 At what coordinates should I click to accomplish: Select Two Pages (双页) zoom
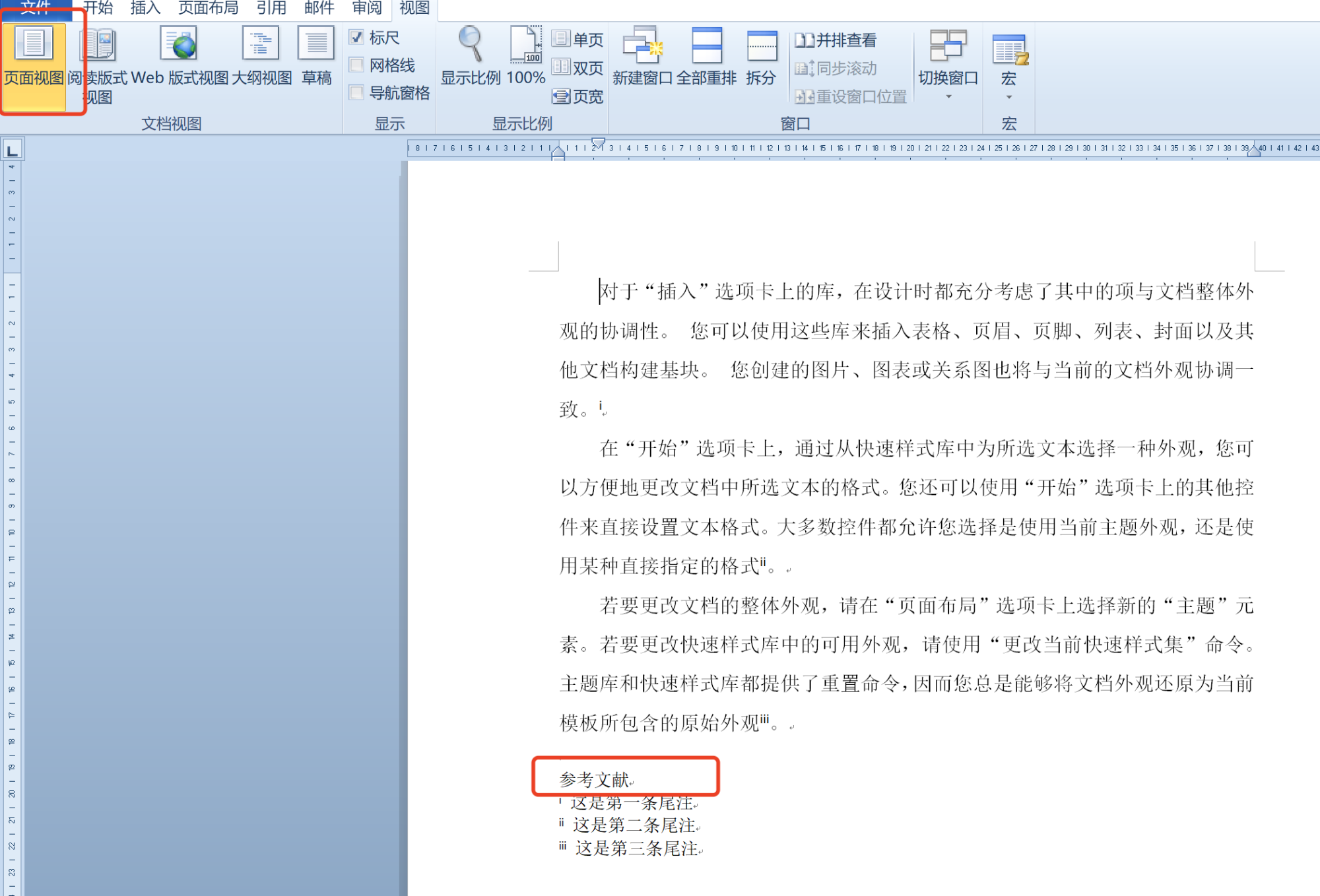[577, 68]
